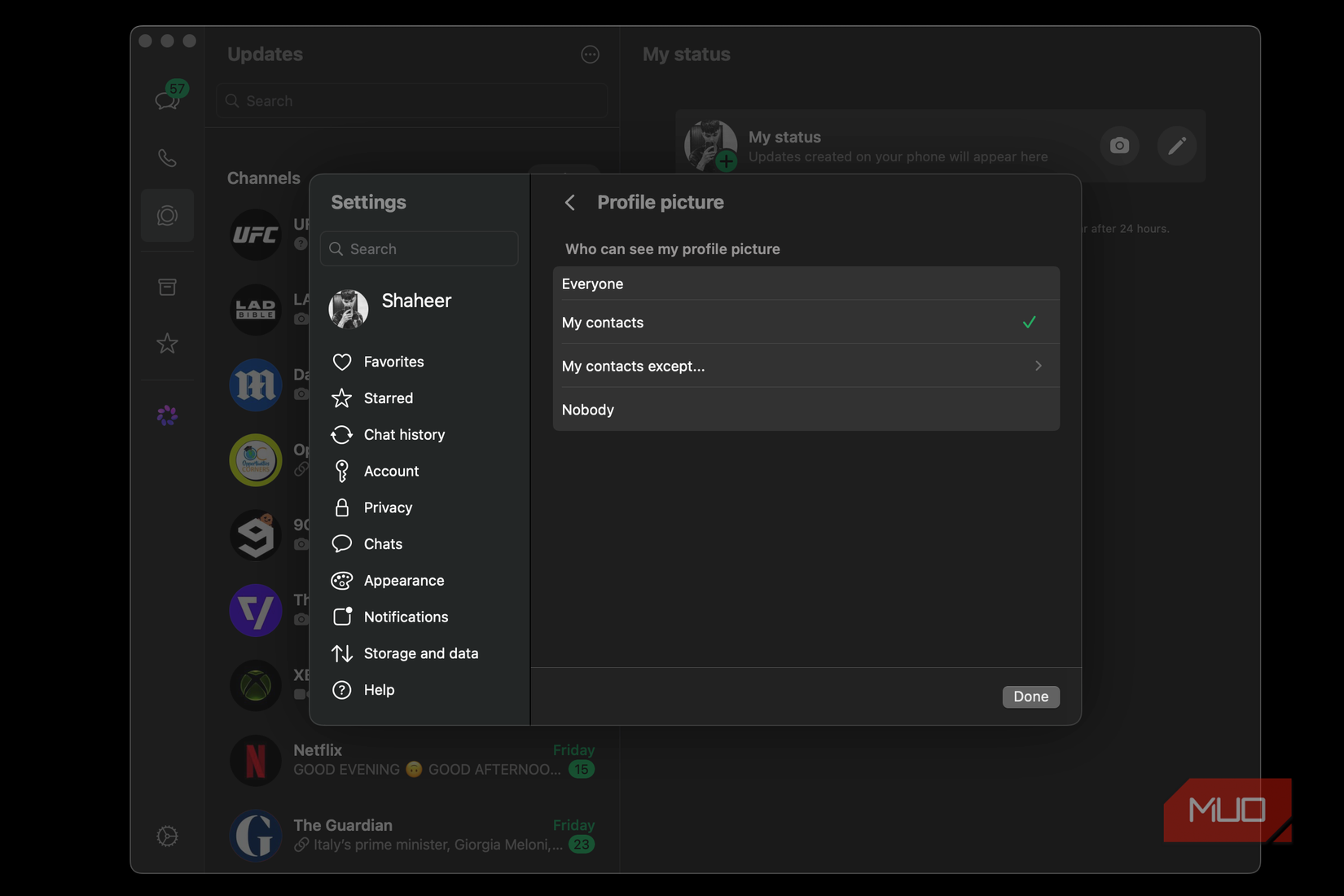Open the Netflix channel
This screenshot has width=1344, height=896.
[412, 760]
